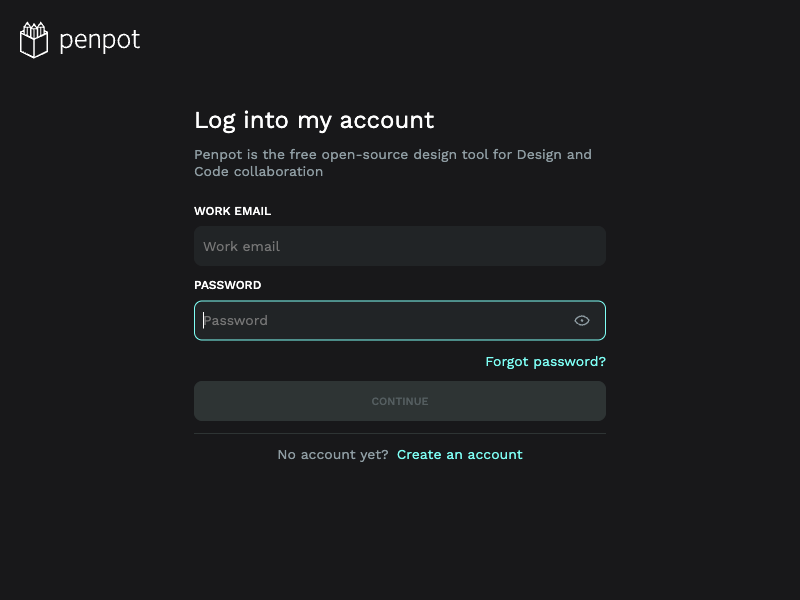800x600 pixels.
Task: Click the Log into my account heading
Action: (x=314, y=120)
